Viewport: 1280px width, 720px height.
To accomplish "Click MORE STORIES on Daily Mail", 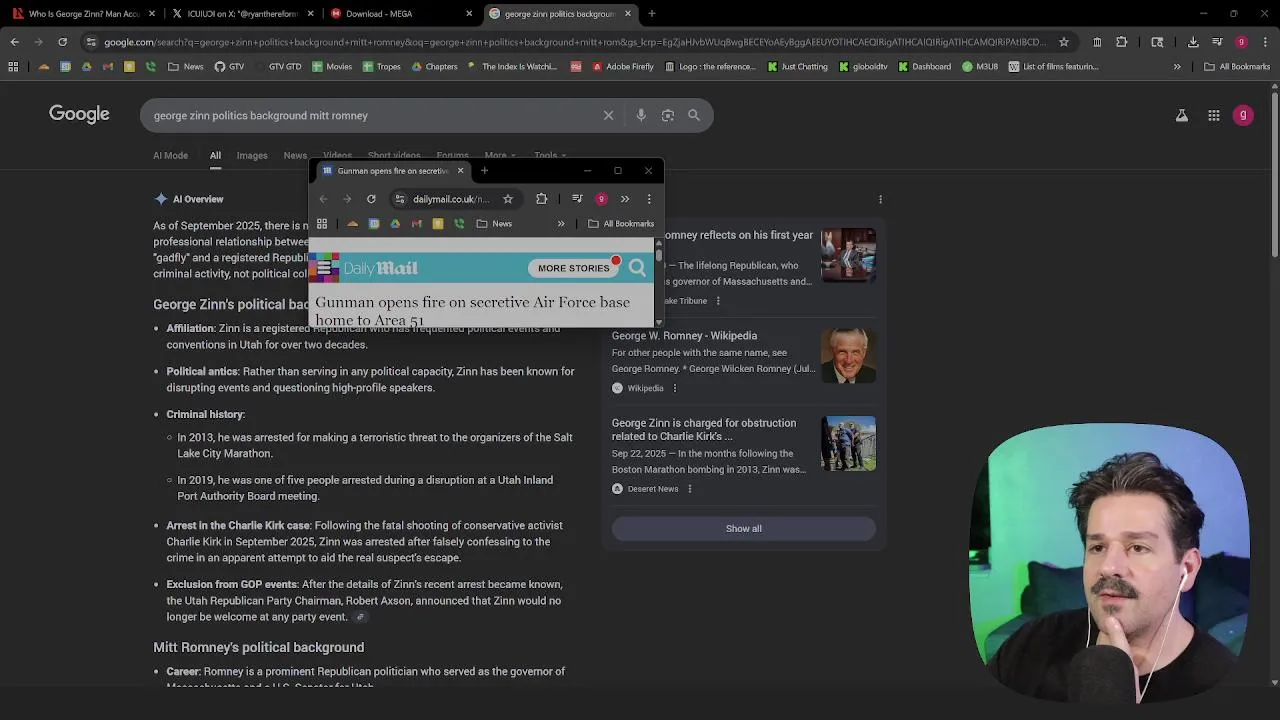I will coord(574,268).
